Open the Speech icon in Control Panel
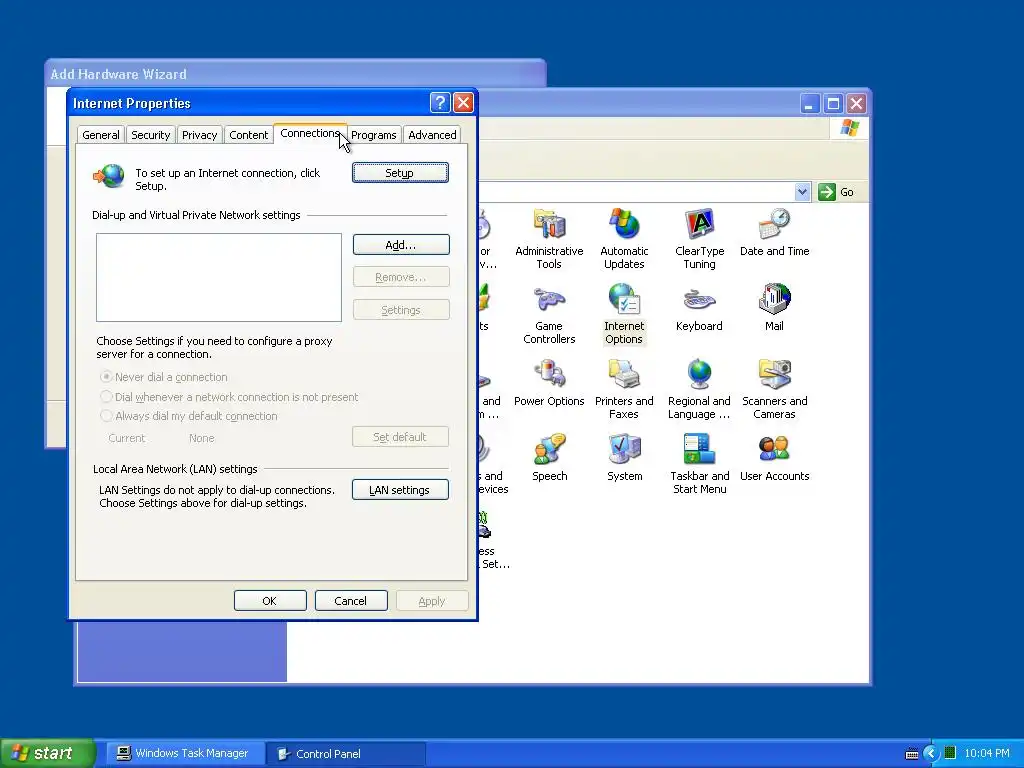Viewport: 1024px width, 768px height. pos(549,458)
